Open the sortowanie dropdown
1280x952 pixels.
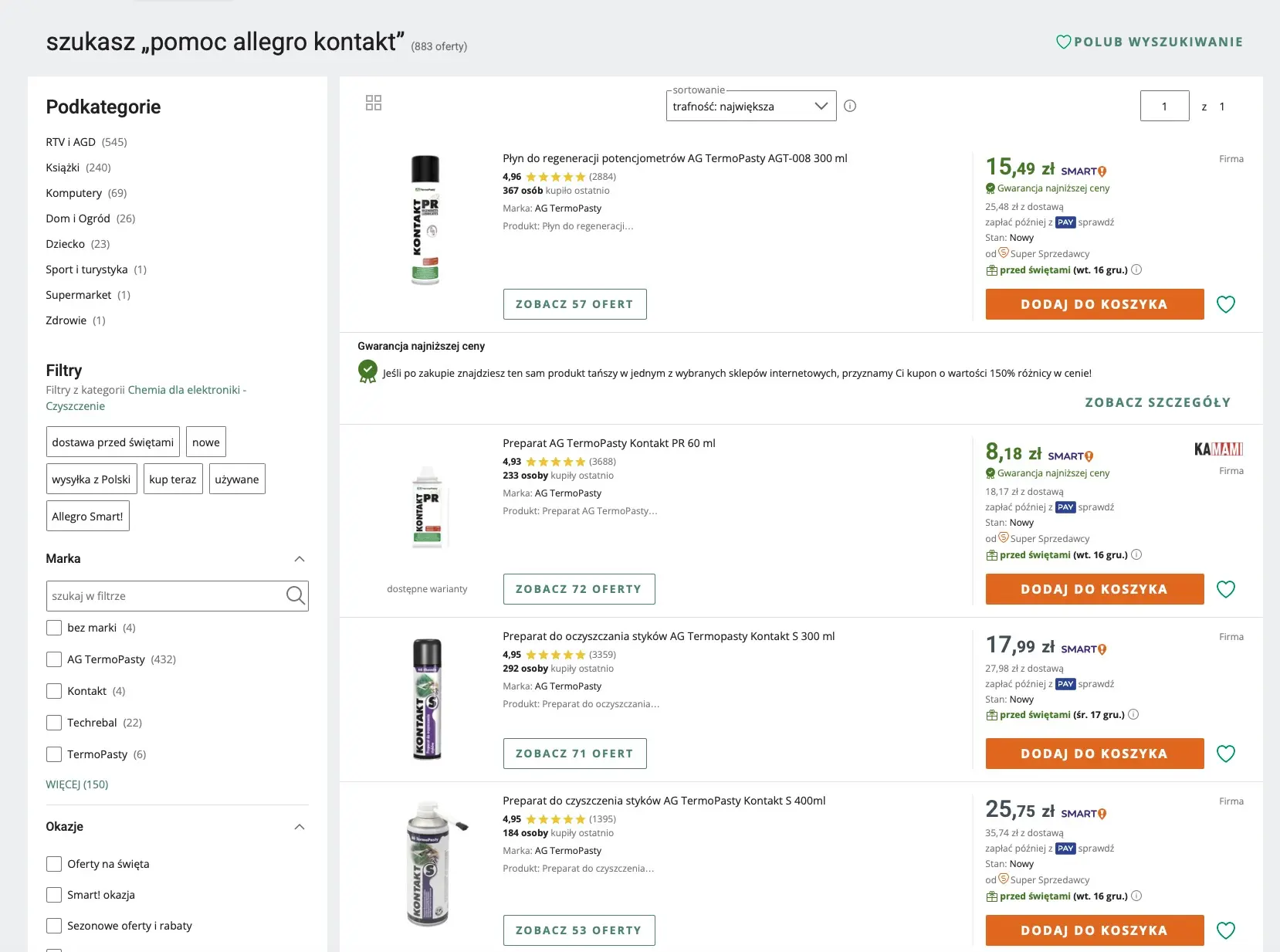[750, 107]
